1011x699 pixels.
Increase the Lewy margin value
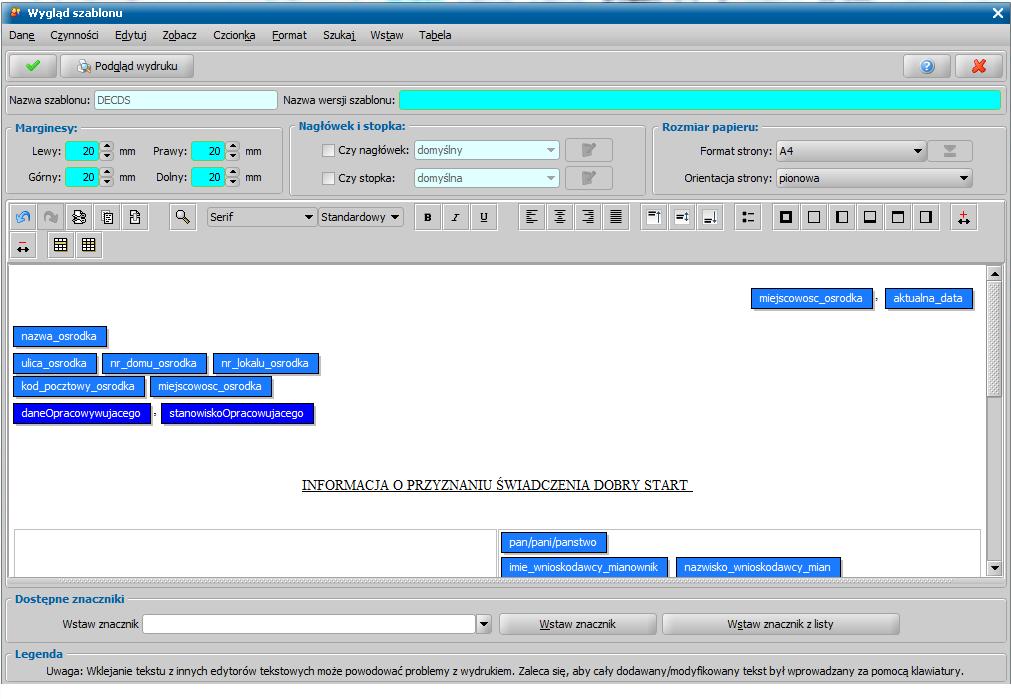(x=107, y=146)
